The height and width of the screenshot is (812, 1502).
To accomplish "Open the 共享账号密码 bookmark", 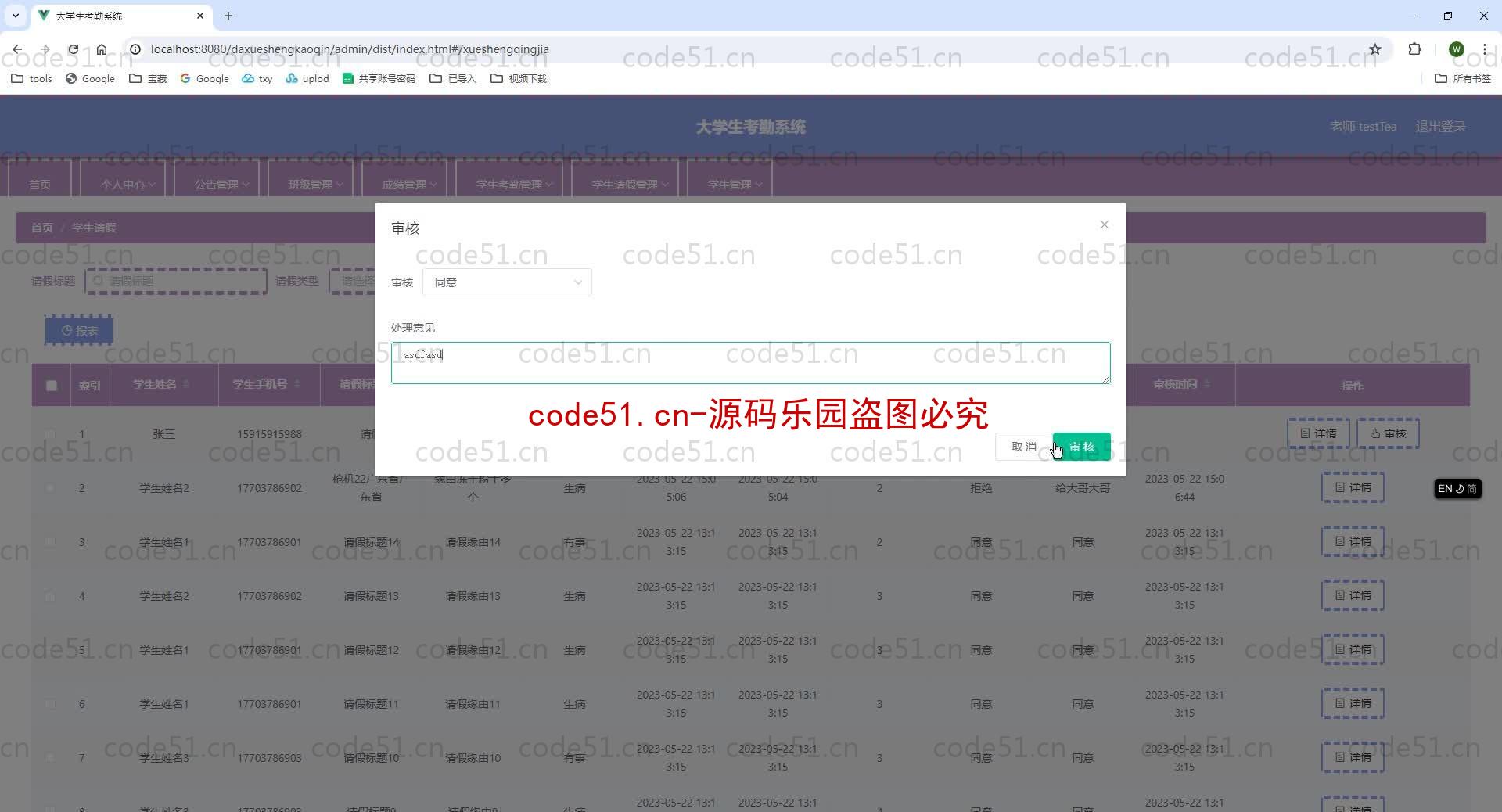I will 379,78.
